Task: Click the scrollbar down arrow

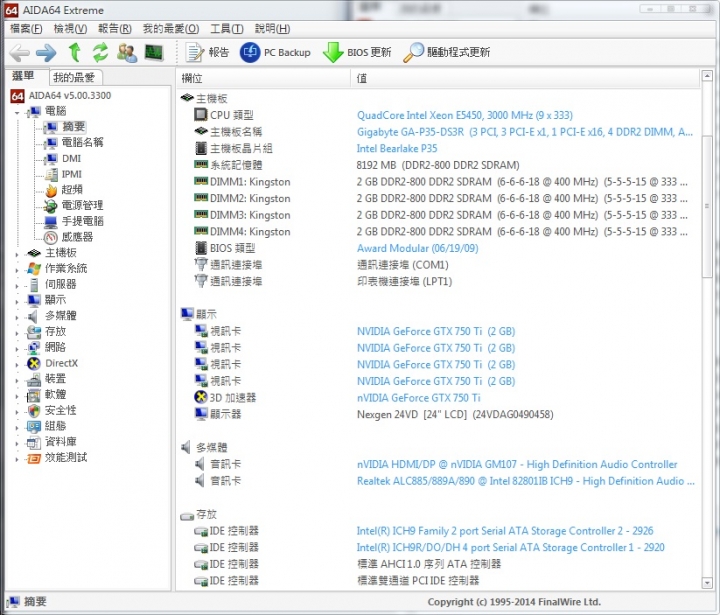Action: point(707,583)
